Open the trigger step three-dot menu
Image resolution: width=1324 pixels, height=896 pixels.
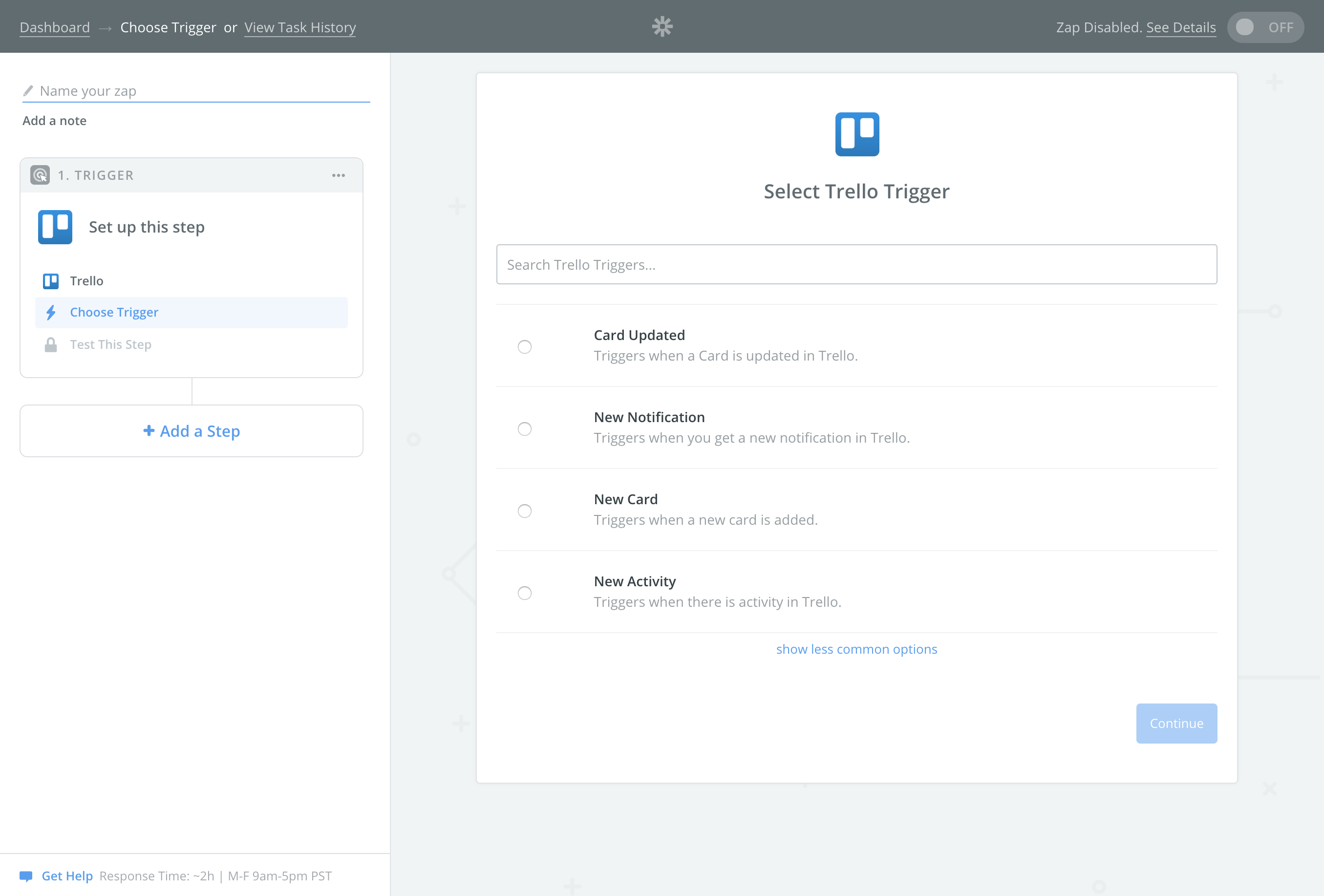[339, 175]
